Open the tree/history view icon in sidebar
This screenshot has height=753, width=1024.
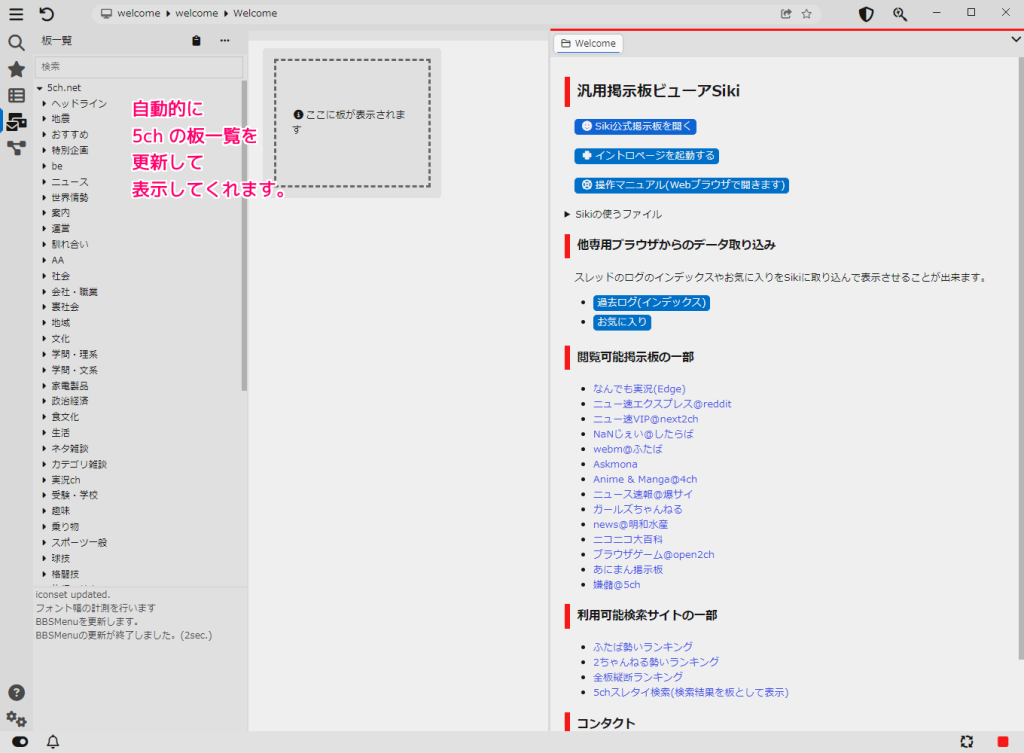pyautogui.click(x=15, y=148)
